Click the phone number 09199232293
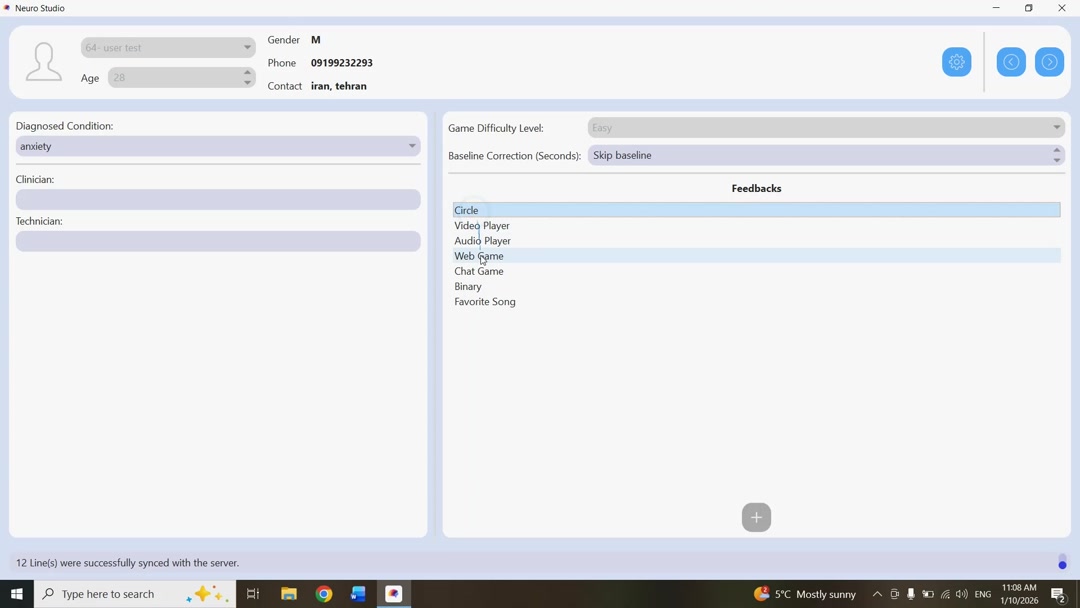The width and height of the screenshot is (1080, 608). click(342, 63)
